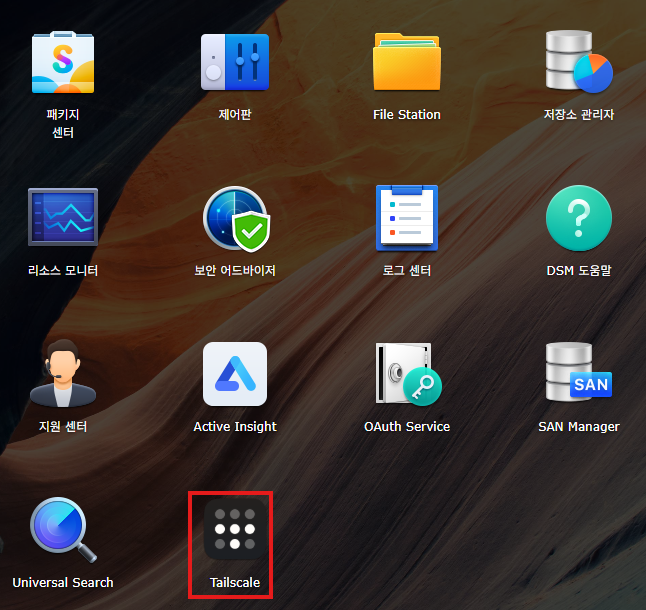This screenshot has height=610, width=646.
Task: Launch SAN Manager icon
Action: pyautogui.click(x=579, y=372)
